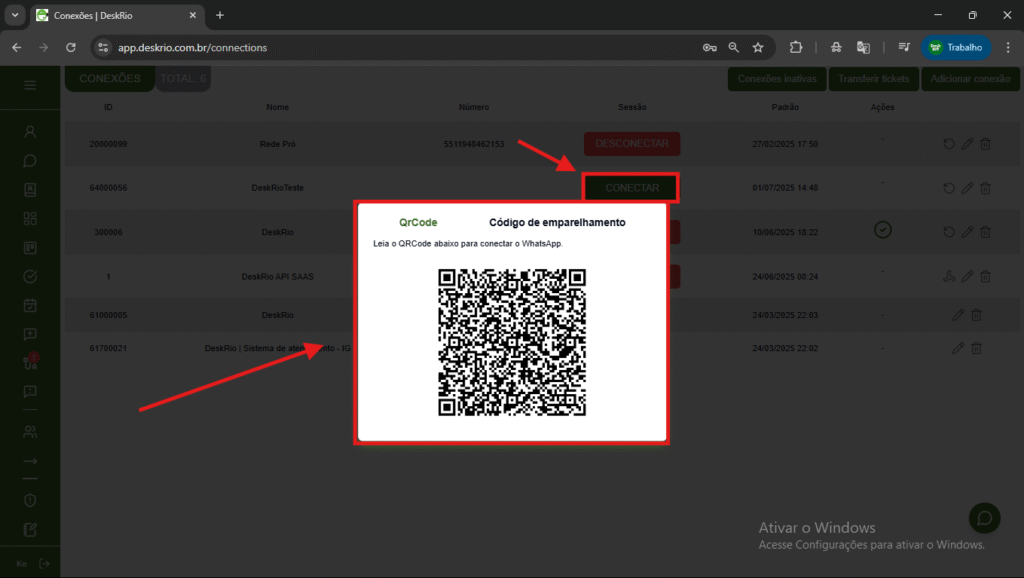Viewport: 1024px width, 578px height.
Task: Open the user profile sidebar icon
Action: [x=30, y=132]
